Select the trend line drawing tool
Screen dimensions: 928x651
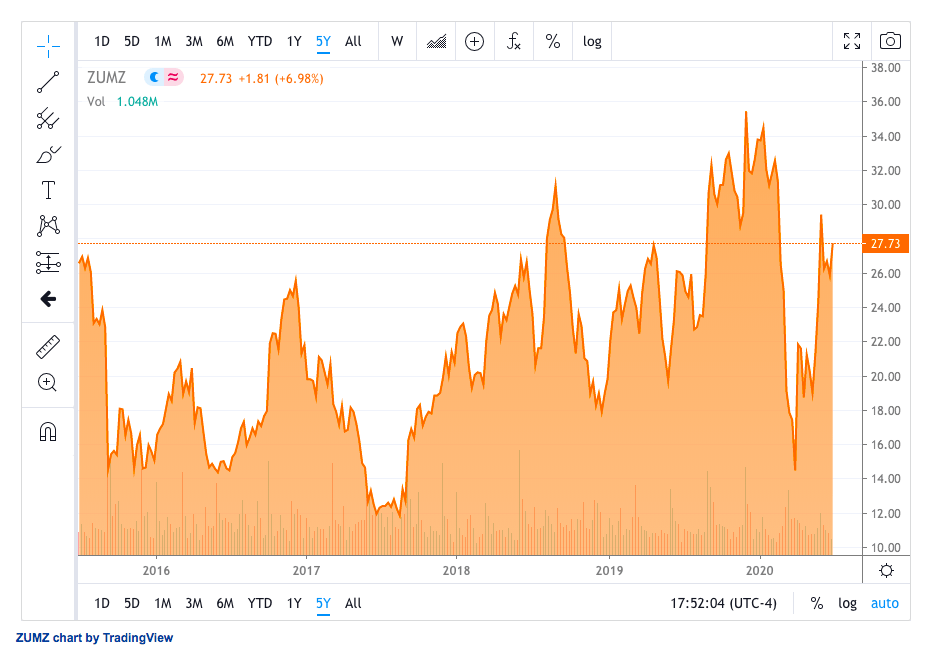tap(48, 82)
